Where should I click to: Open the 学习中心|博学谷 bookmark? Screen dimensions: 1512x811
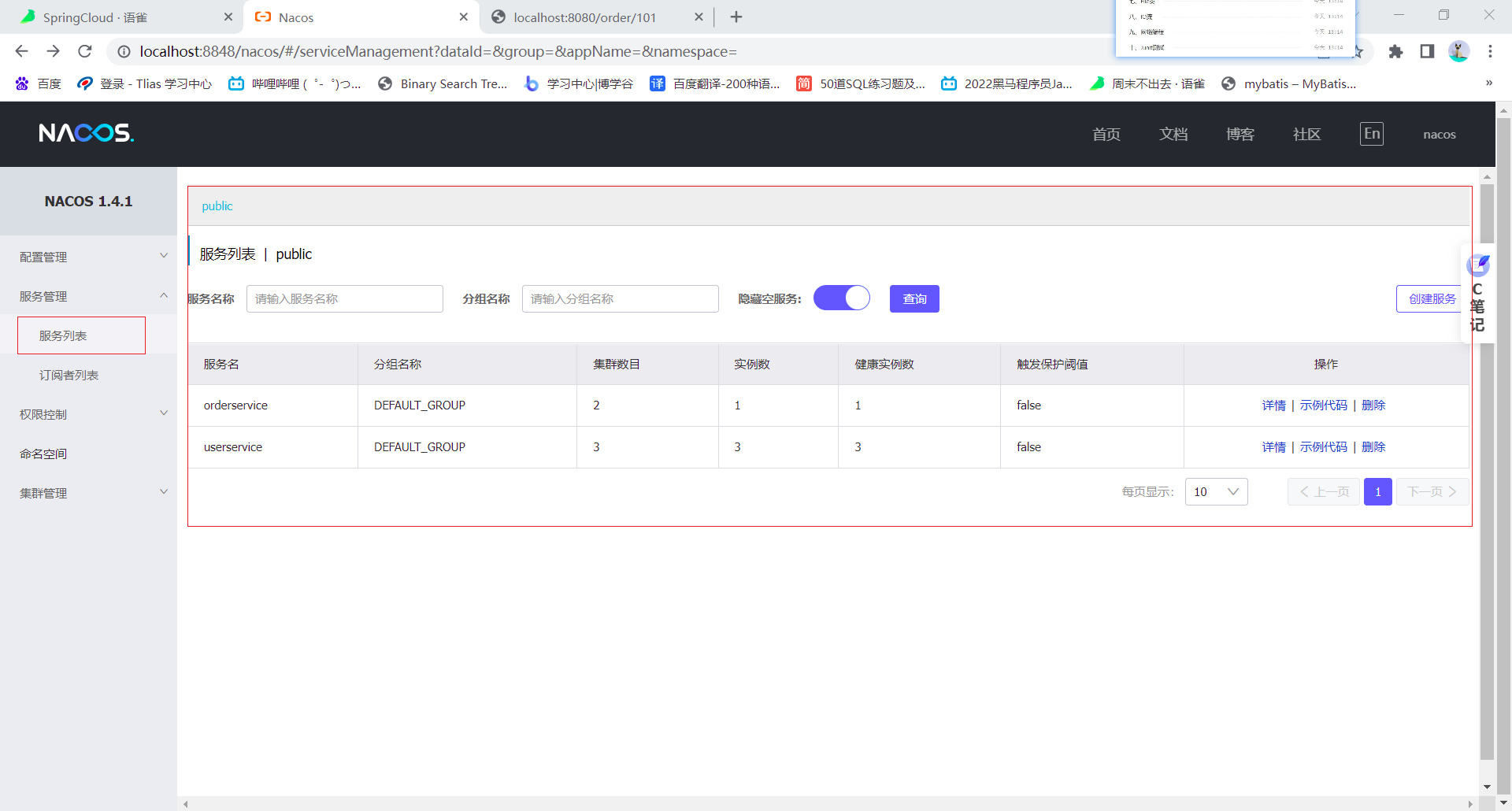point(579,83)
